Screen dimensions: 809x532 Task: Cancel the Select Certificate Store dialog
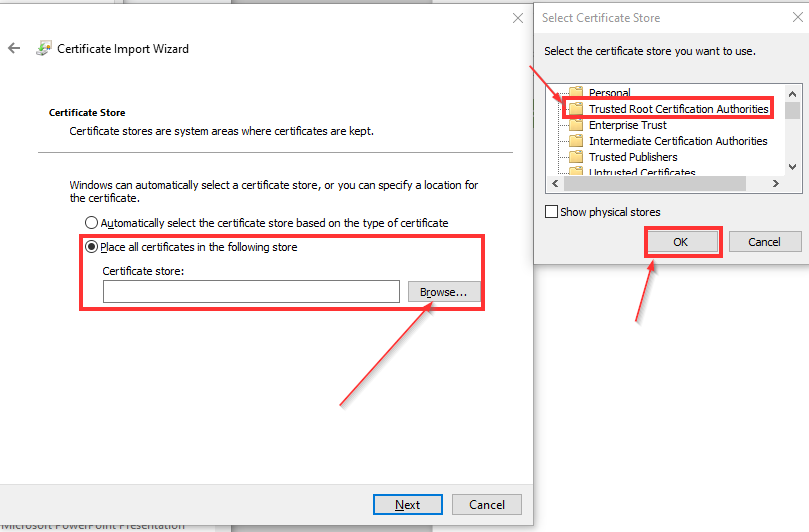[x=764, y=242]
